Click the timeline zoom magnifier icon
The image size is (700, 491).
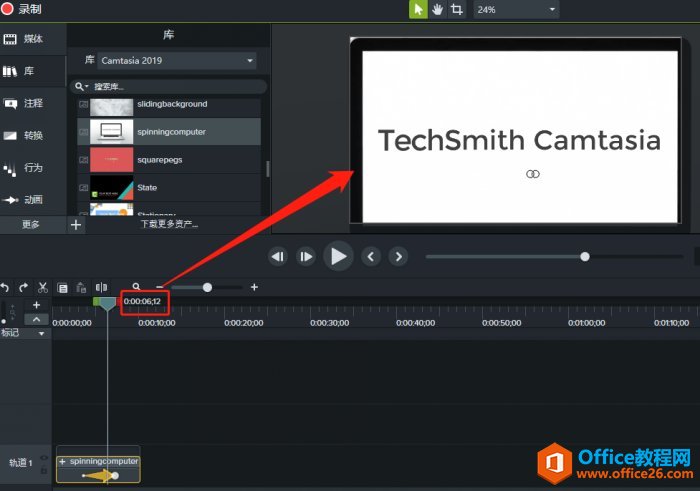tap(136, 287)
